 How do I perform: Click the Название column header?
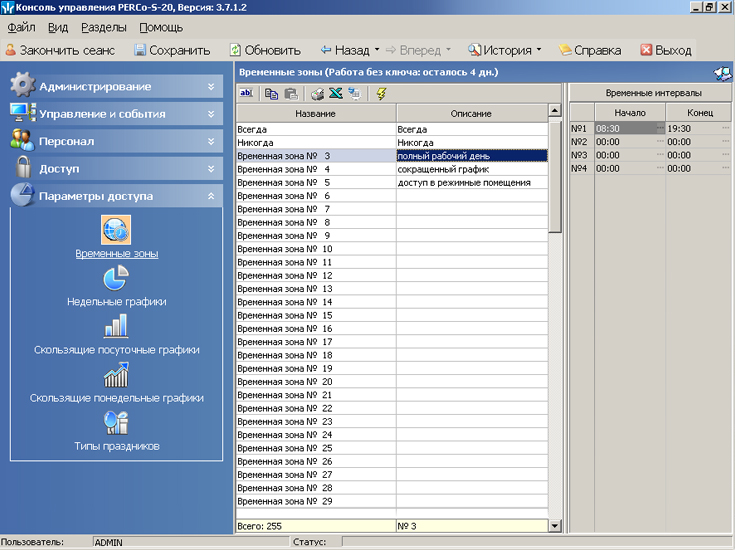pyautogui.click(x=315, y=113)
